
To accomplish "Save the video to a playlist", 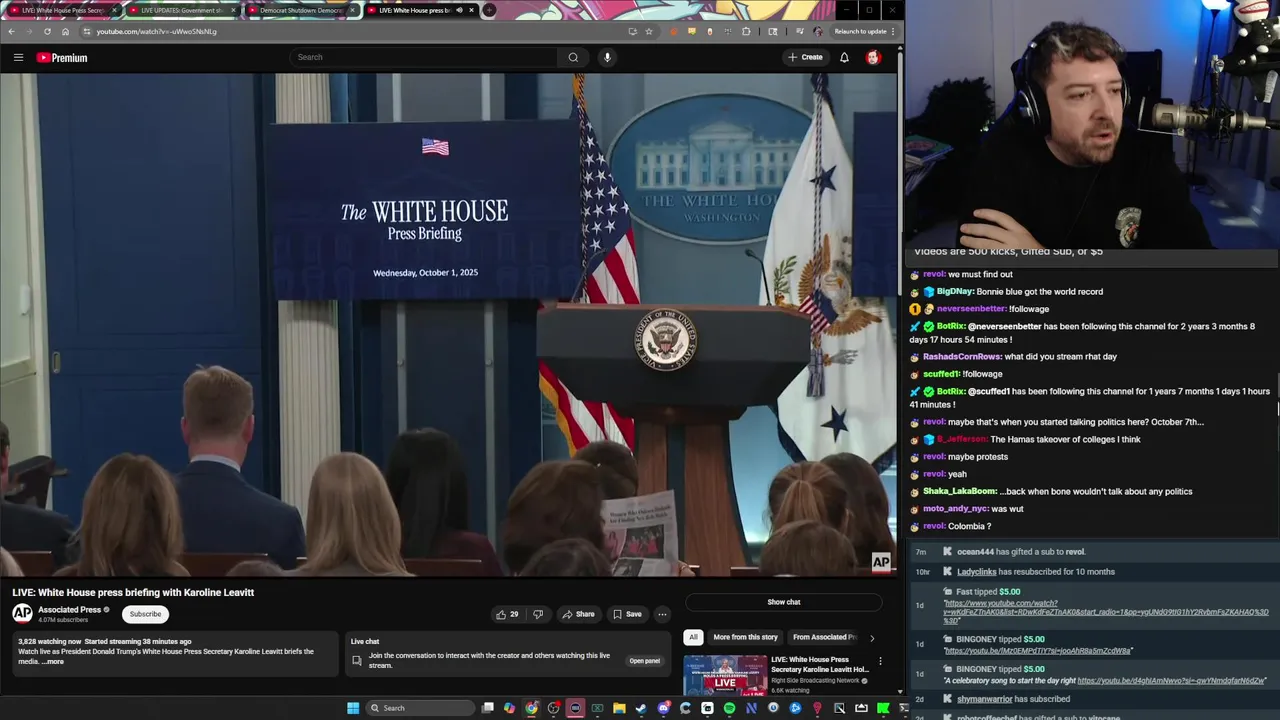I will (627, 614).
